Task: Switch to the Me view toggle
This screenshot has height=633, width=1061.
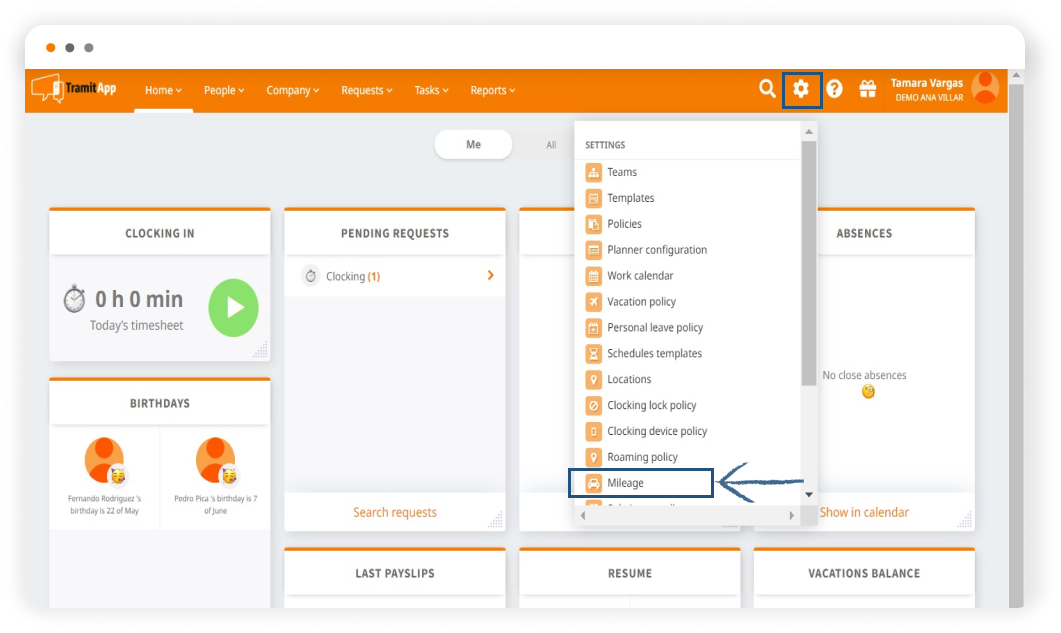Action: 473,145
